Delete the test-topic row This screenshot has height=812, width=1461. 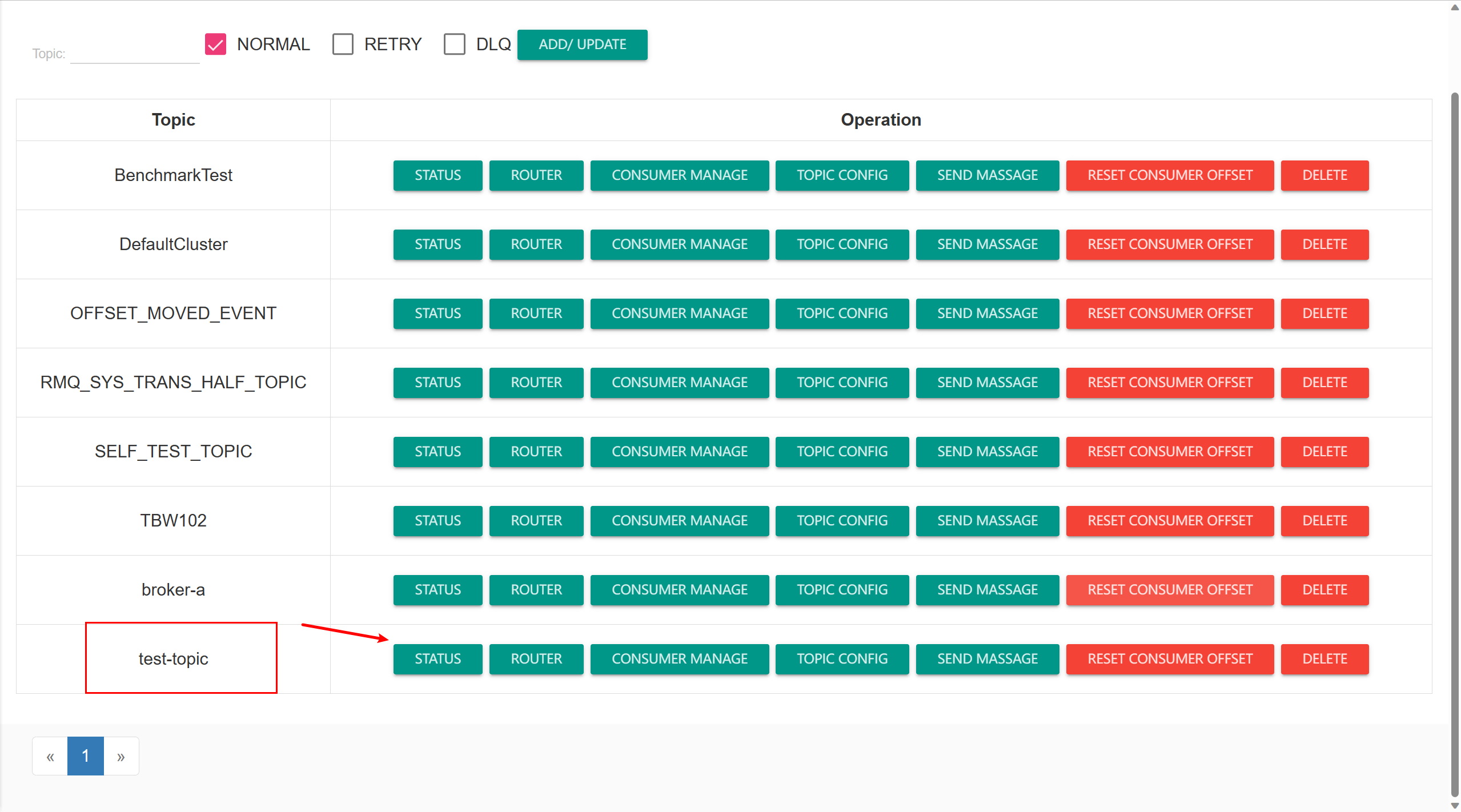[x=1324, y=659]
